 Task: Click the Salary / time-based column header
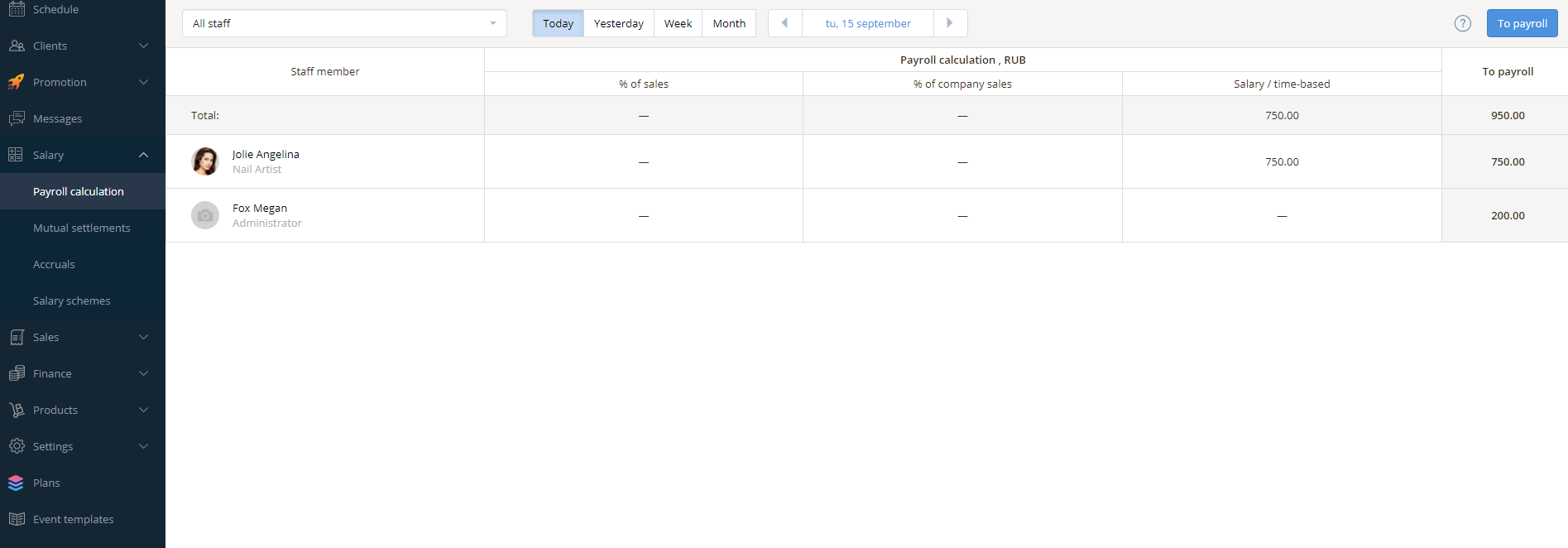[1282, 84]
